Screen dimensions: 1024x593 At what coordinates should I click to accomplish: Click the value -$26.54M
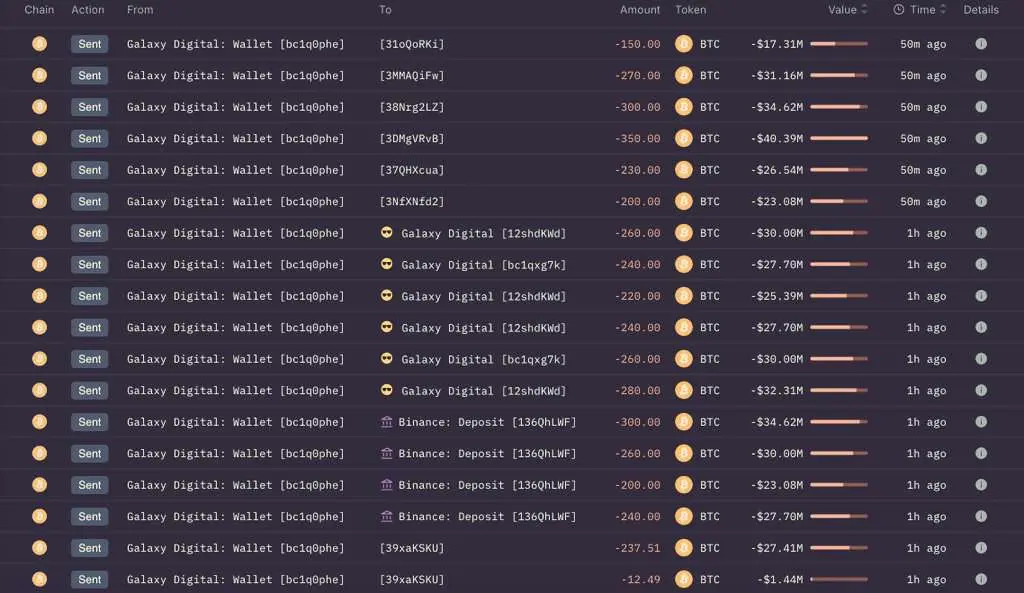coord(777,170)
